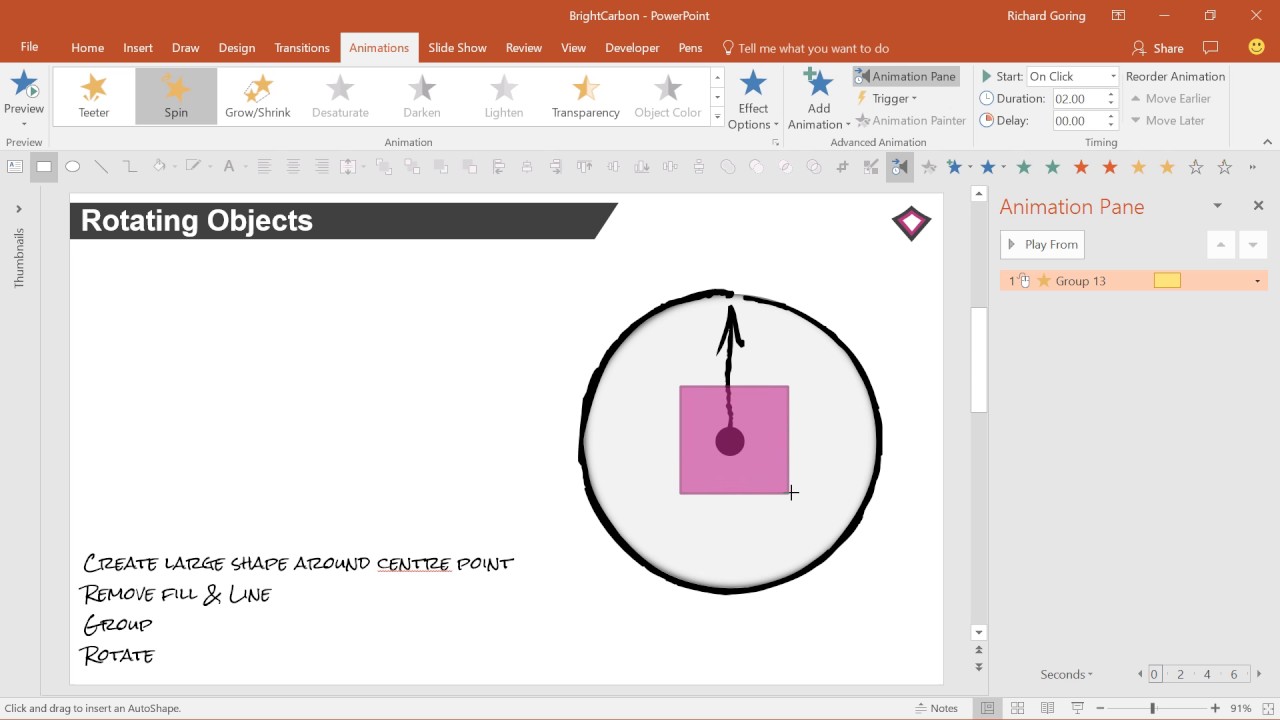The width and height of the screenshot is (1280, 720).
Task: Click the Duration input field
Action: 1079,98
